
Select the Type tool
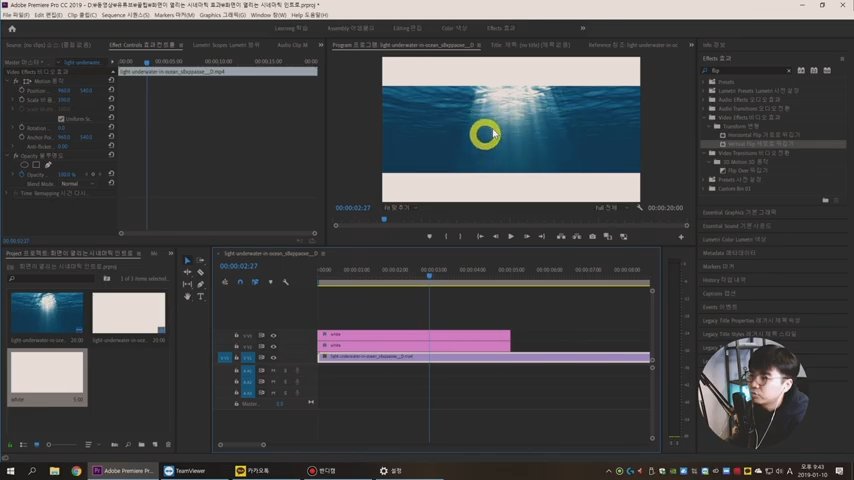tap(200, 296)
